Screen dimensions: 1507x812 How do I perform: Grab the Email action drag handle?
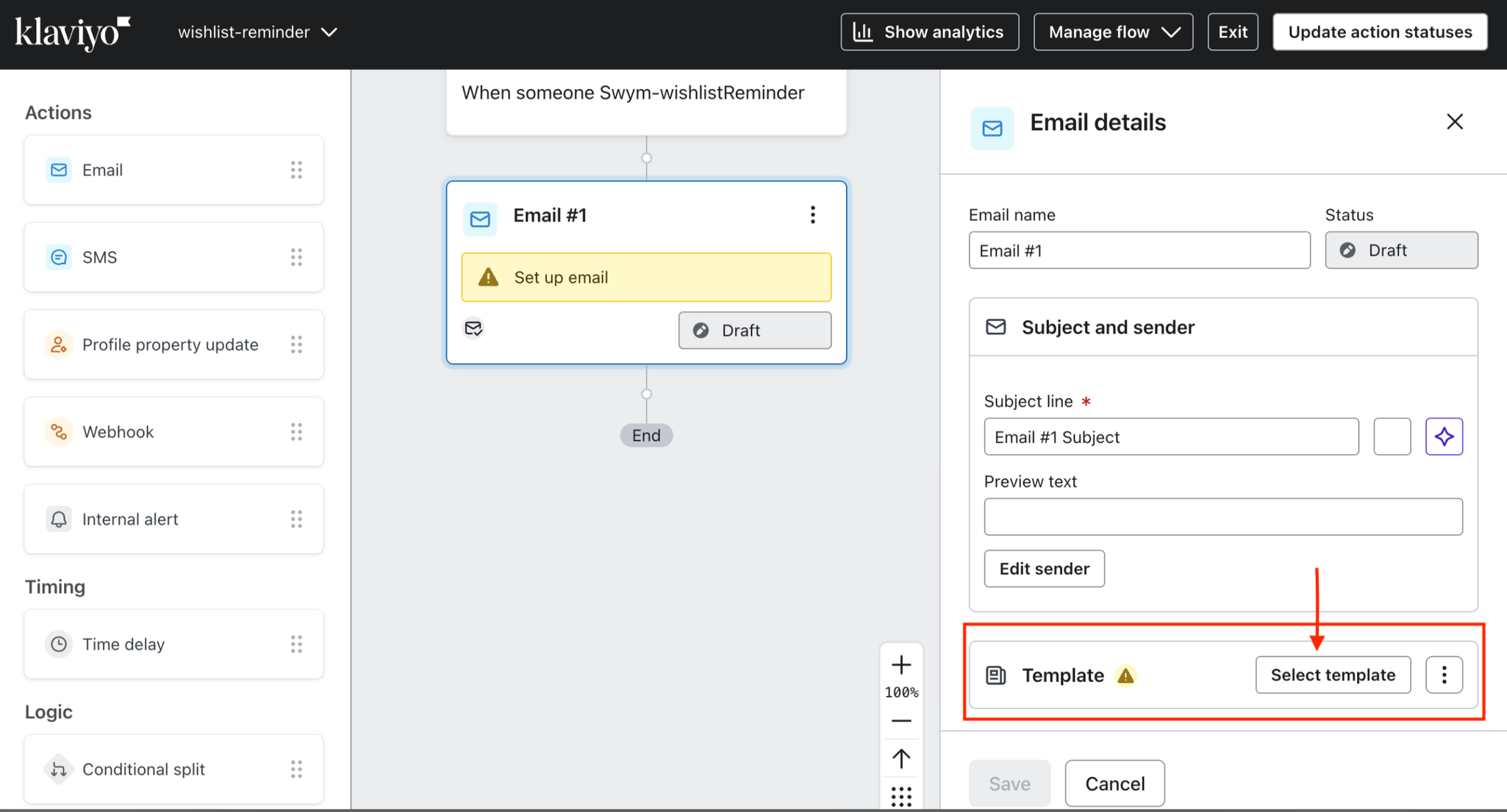click(x=296, y=170)
